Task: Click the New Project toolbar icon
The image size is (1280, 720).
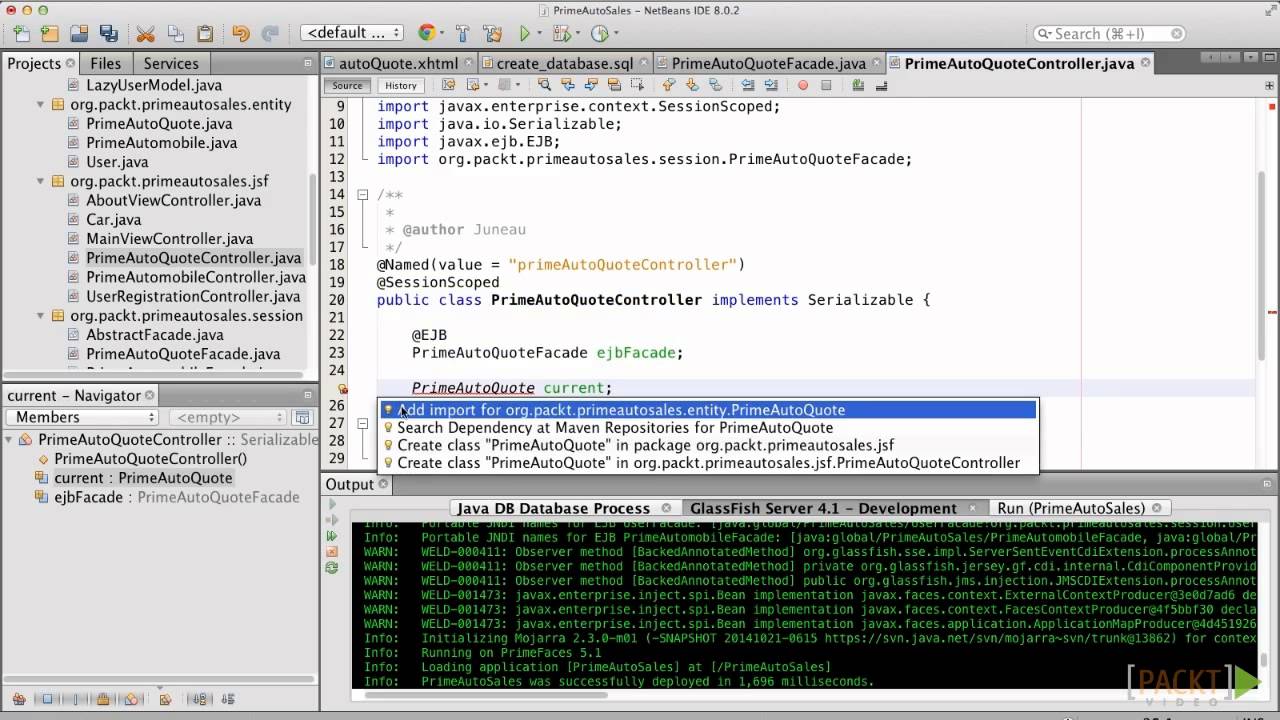Action: click(x=50, y=34)
